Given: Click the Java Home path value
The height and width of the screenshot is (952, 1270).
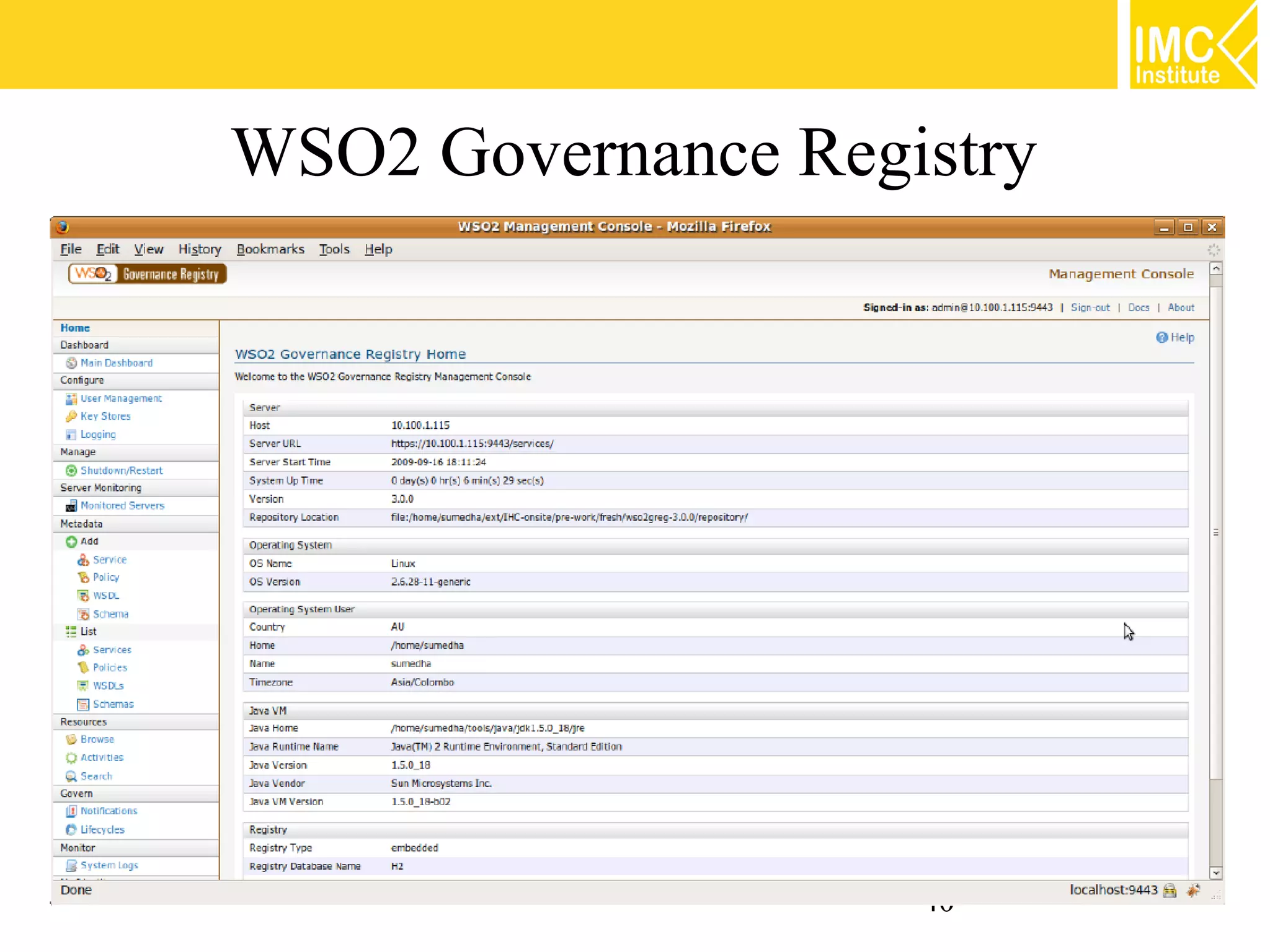Looking at the screenshot, I should tap(487, 728).
